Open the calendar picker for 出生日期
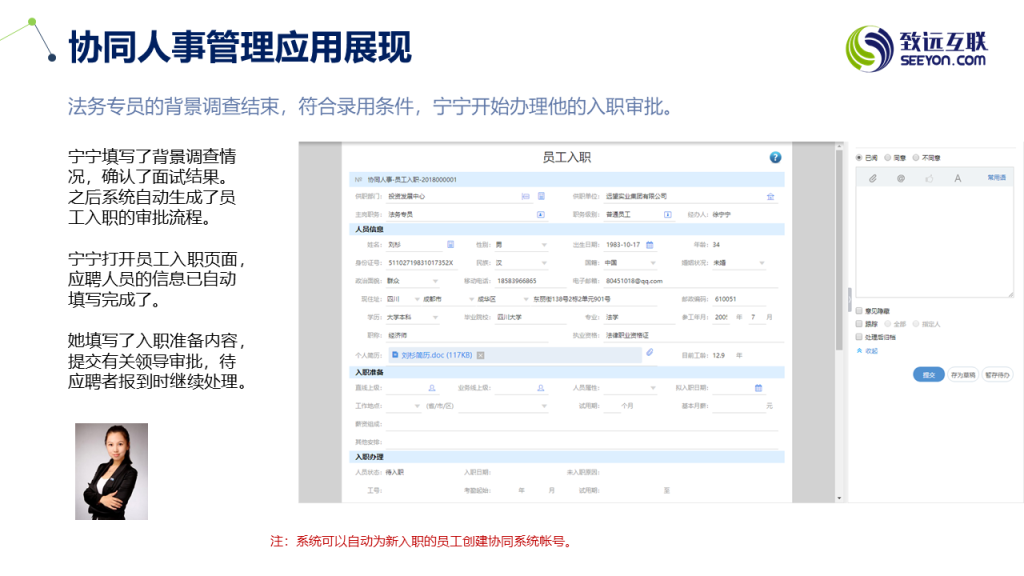Screen dimensions: 1024x576 (649, 244)
